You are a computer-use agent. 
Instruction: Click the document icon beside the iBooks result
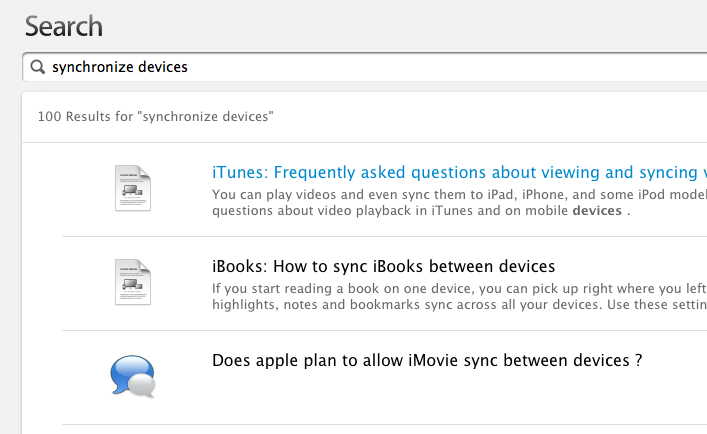pos(133,282)
